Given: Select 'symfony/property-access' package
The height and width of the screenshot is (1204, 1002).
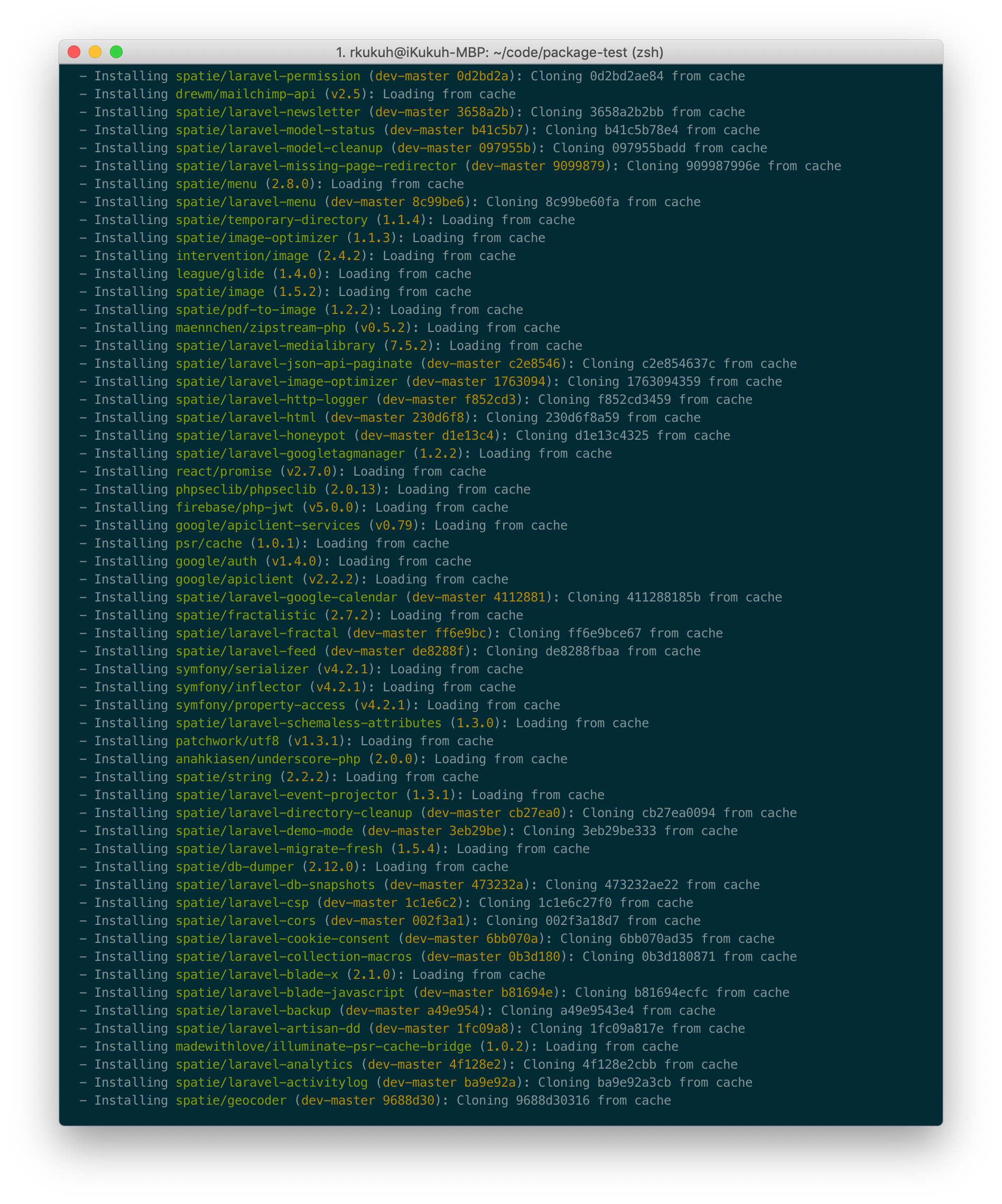Looking at the screenshot, I should 261,705.
